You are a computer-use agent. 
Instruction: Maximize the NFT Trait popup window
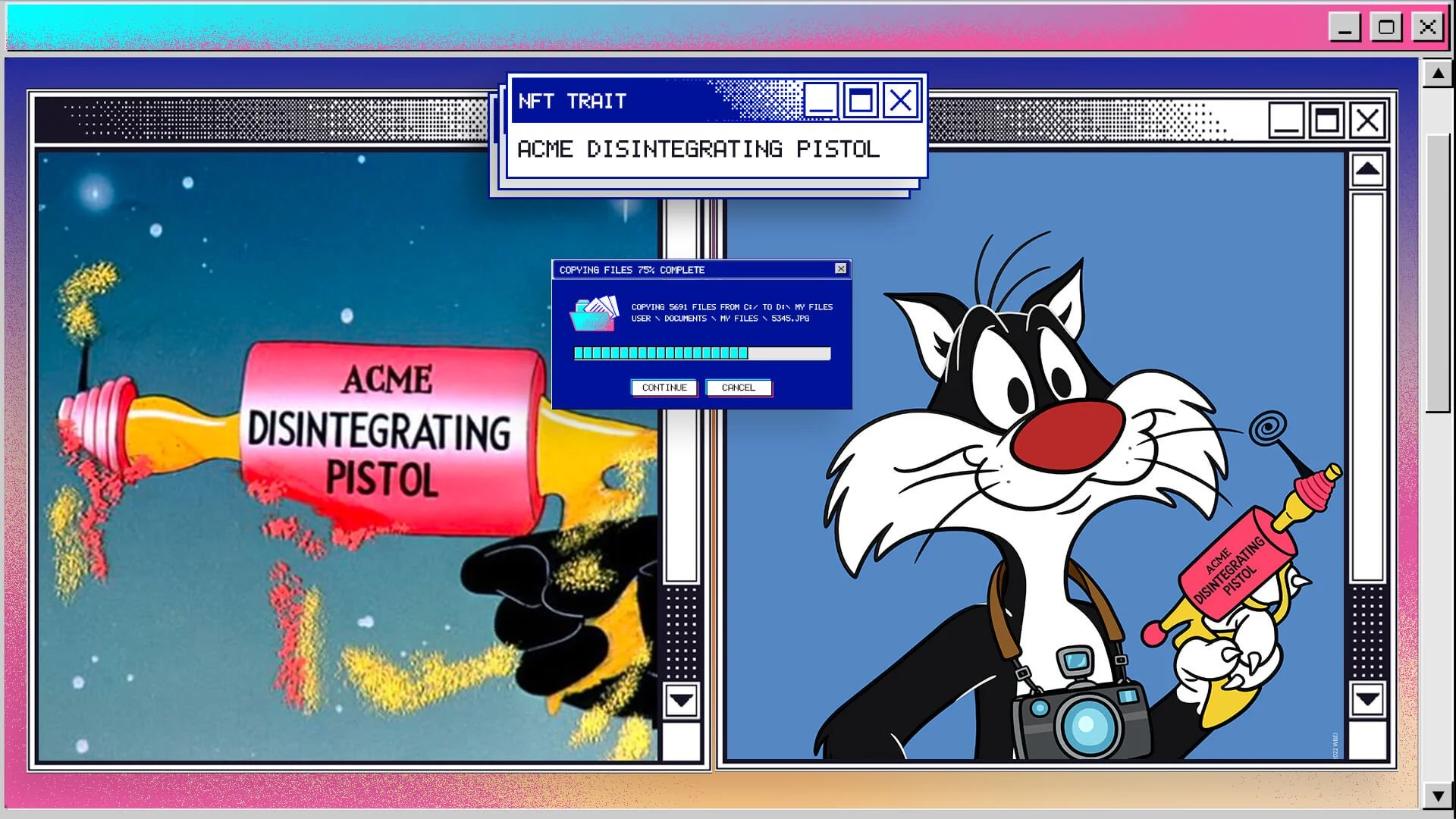pos(860,100)
